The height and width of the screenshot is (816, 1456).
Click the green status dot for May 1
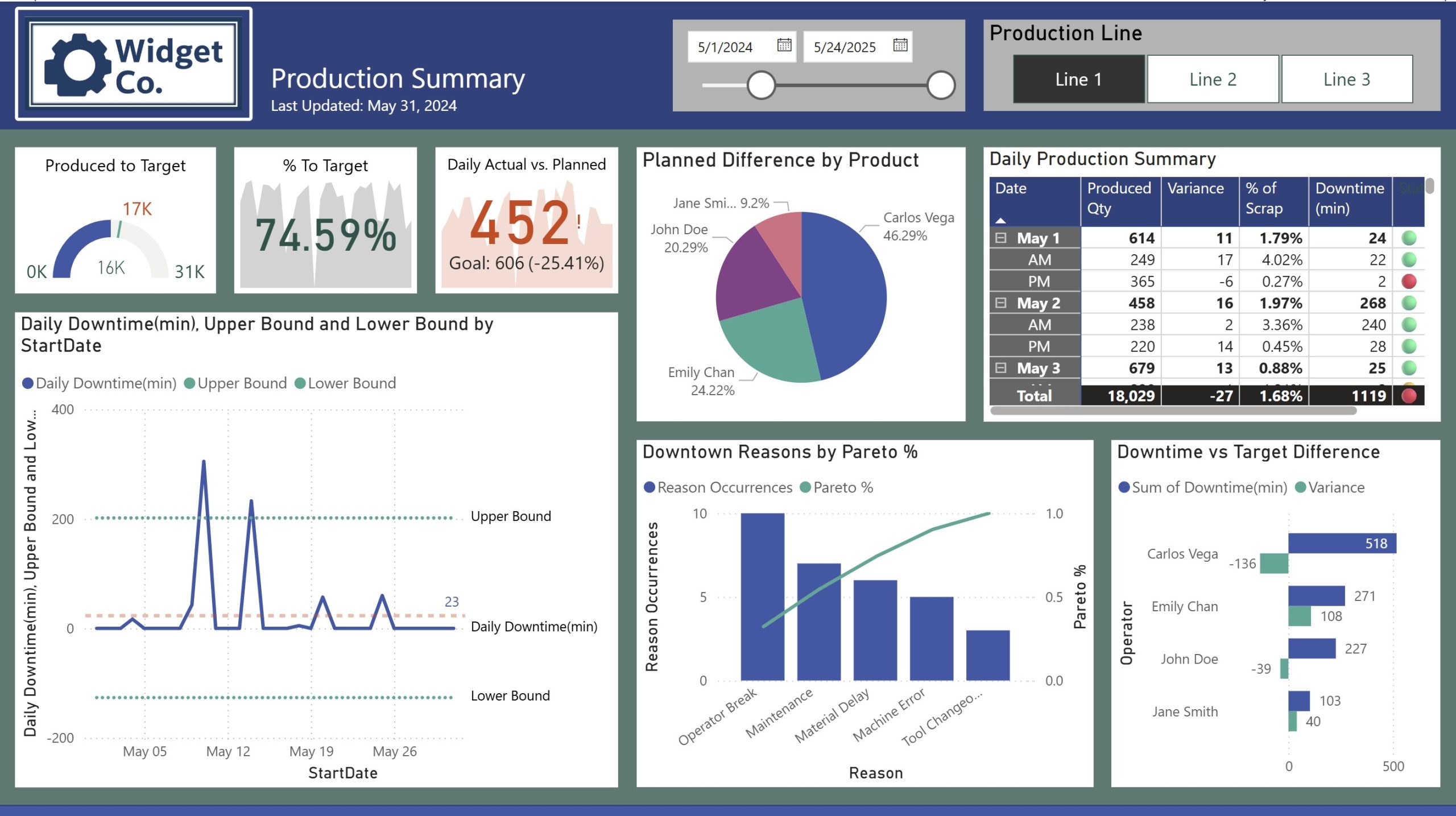pos(1409,238)
